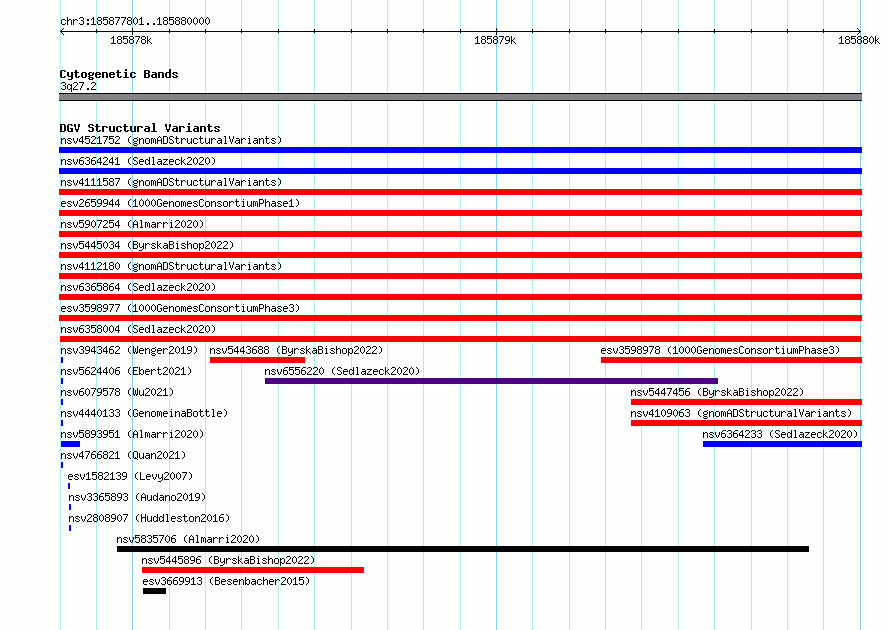The width and height of the screenshot is (890, 630).
Task: Click the nsv4521752 gnomADStructuralVariants label
Action: click(x=171, y=140)
